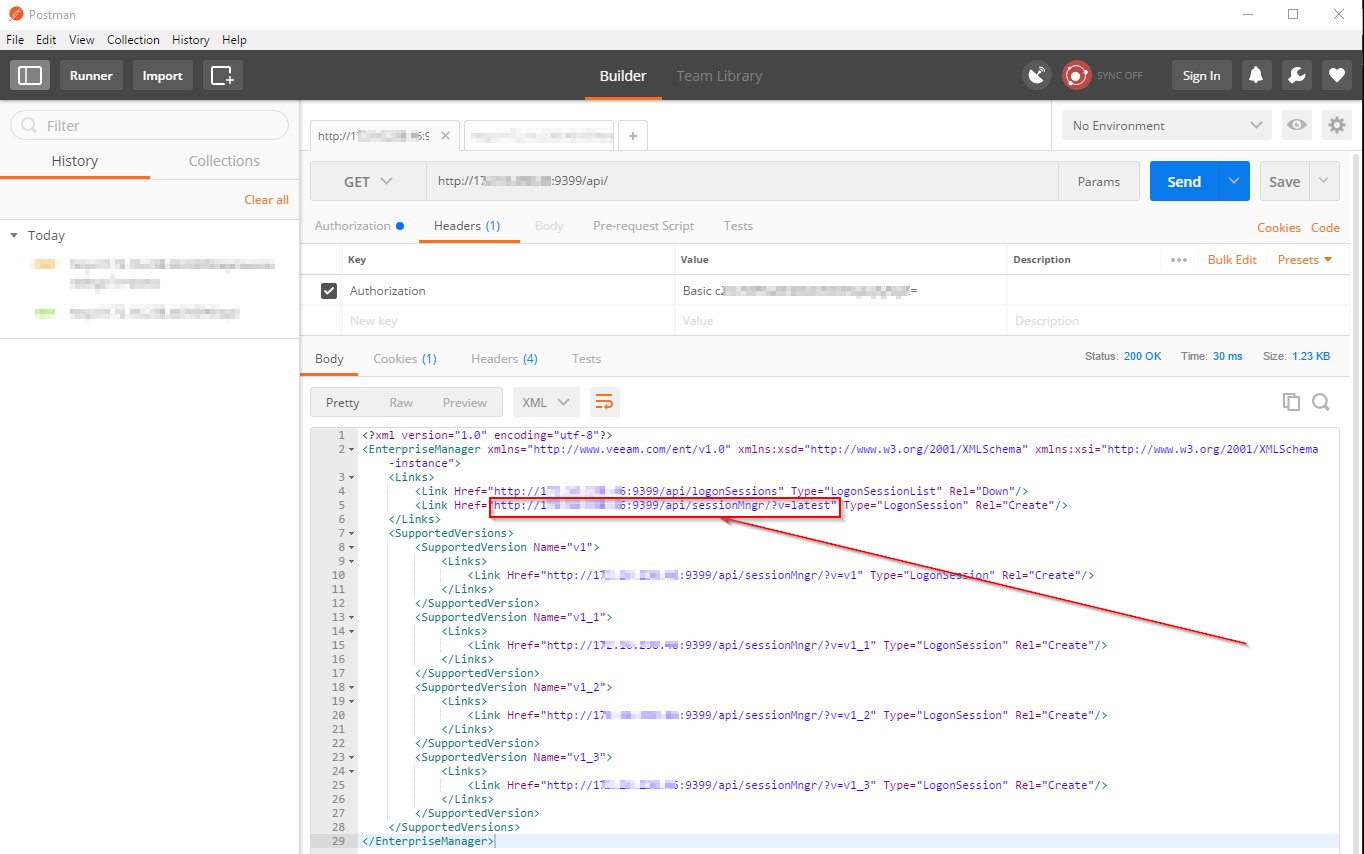Open the Presets dropdown
This screenshot has height=854, width=1364.
coord(1305,259)
